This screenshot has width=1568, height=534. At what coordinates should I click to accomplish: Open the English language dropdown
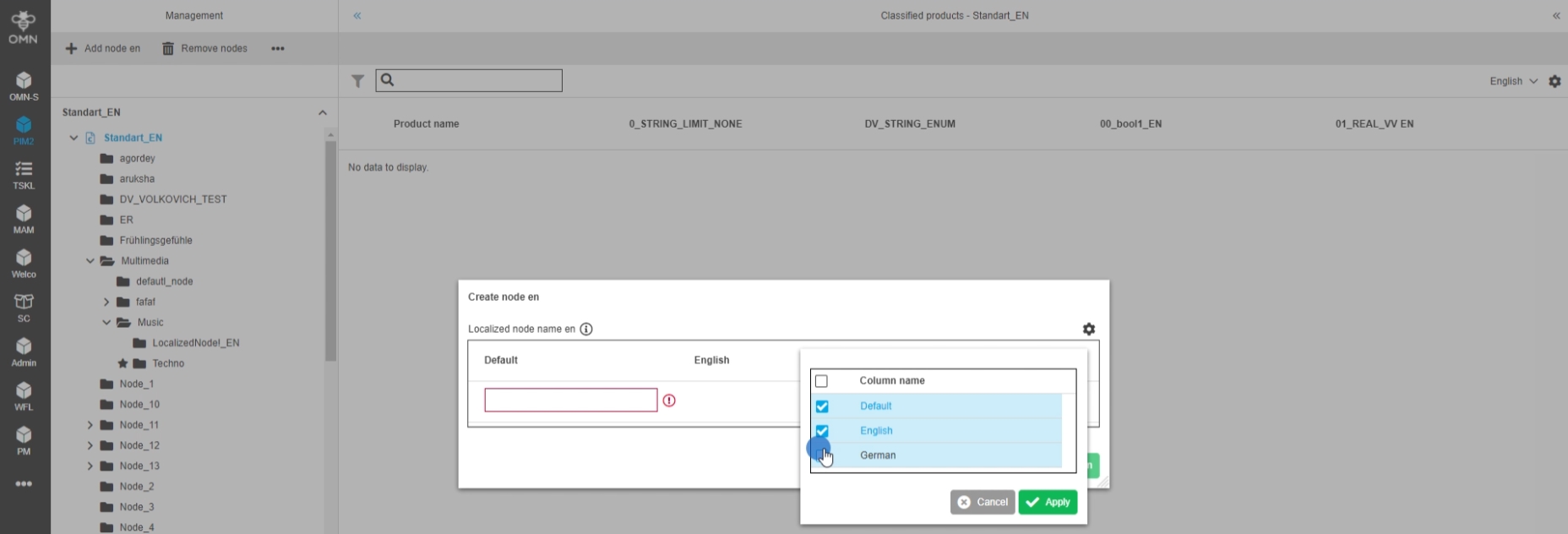(x=1513, y=81)
